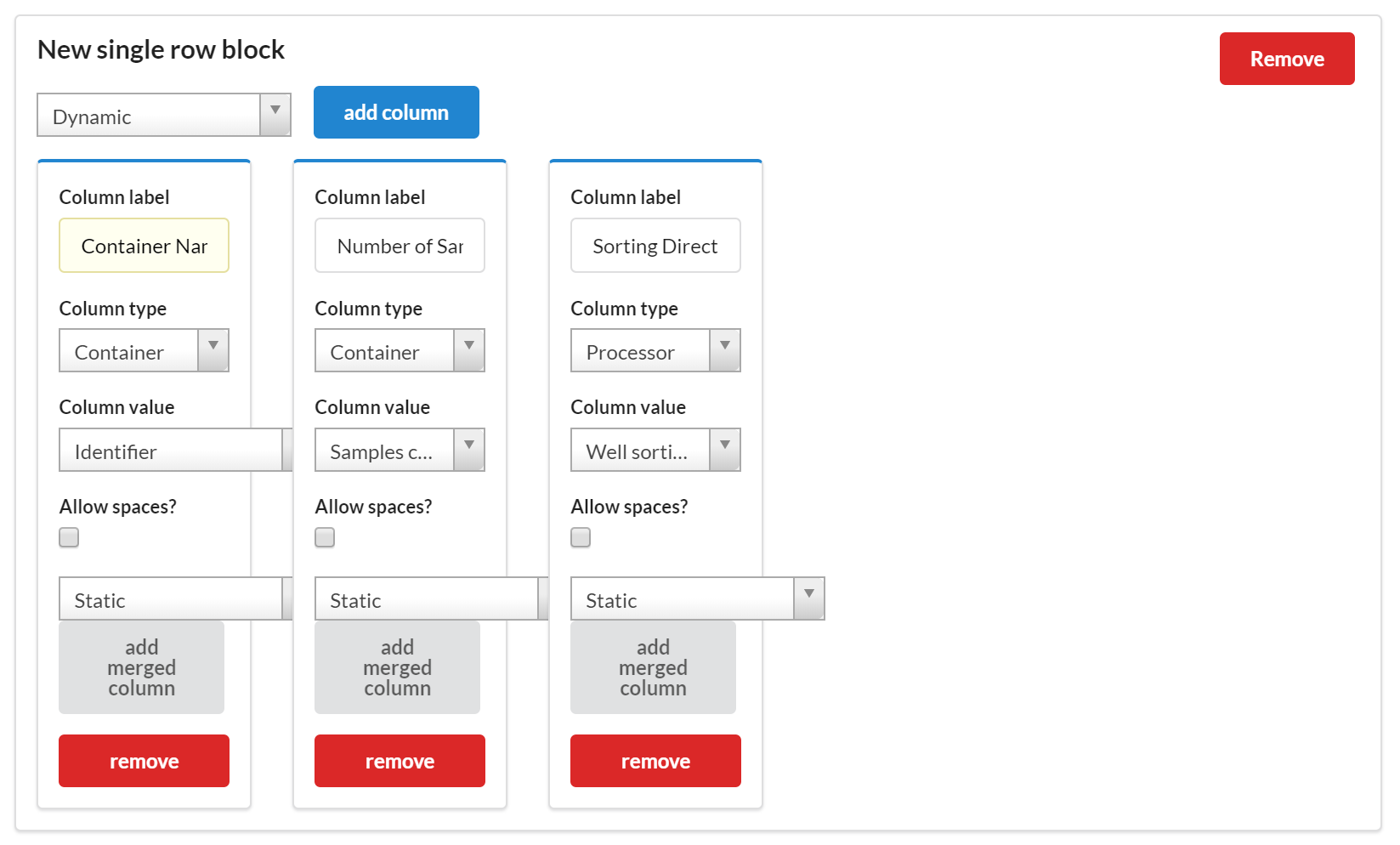This screenshot has width=1400, height=845.
Task: Open second column's Container type dropdown
Action: point(400,351)
